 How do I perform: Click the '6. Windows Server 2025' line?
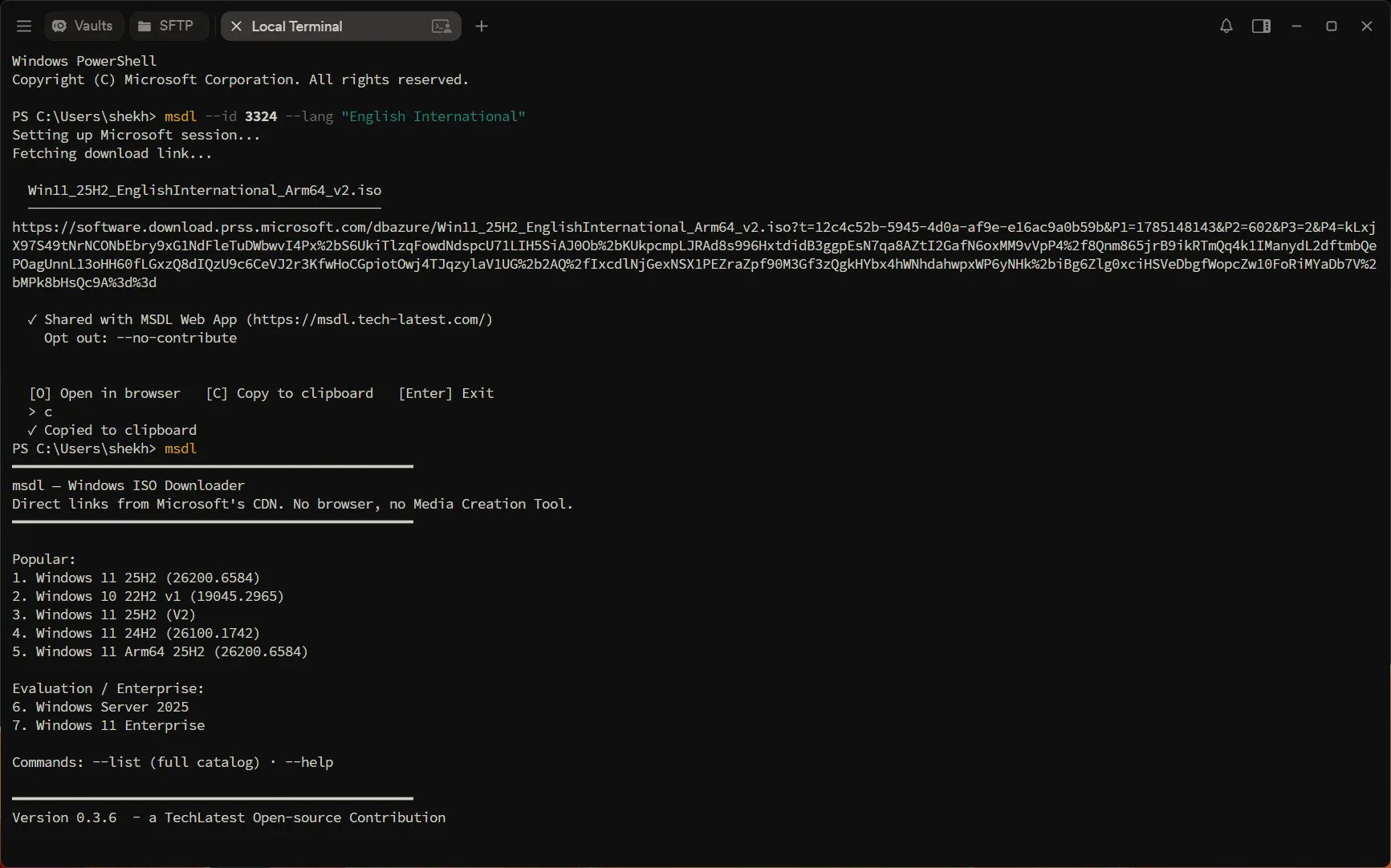point(100,707)
